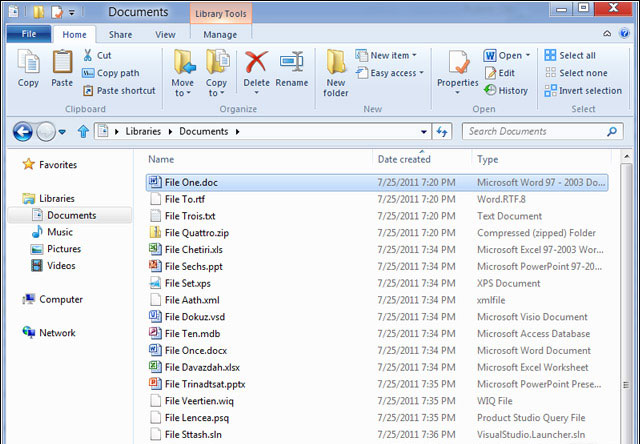Select File Sechs.ppt
This screenshot has width=640, height=444.
pyautogui.click(x=376, y=266)
